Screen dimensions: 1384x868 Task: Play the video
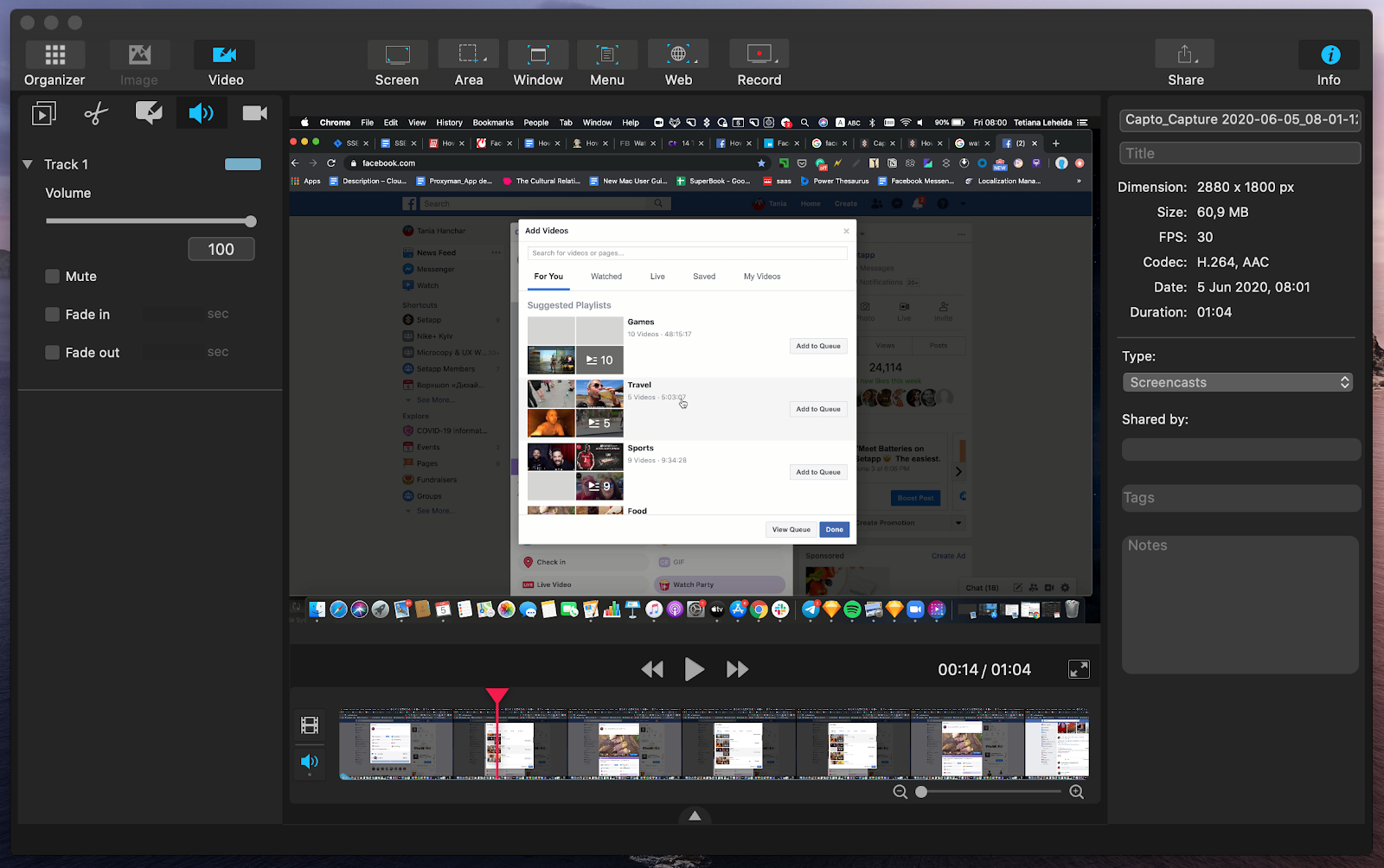tap(694, 669)
